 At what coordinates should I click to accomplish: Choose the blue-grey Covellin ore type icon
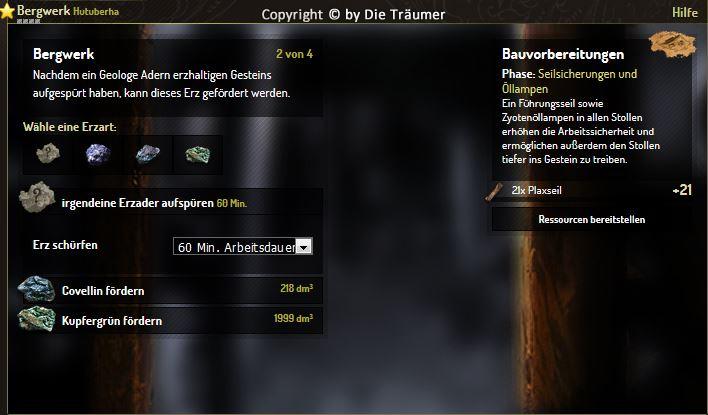[148, 154]
